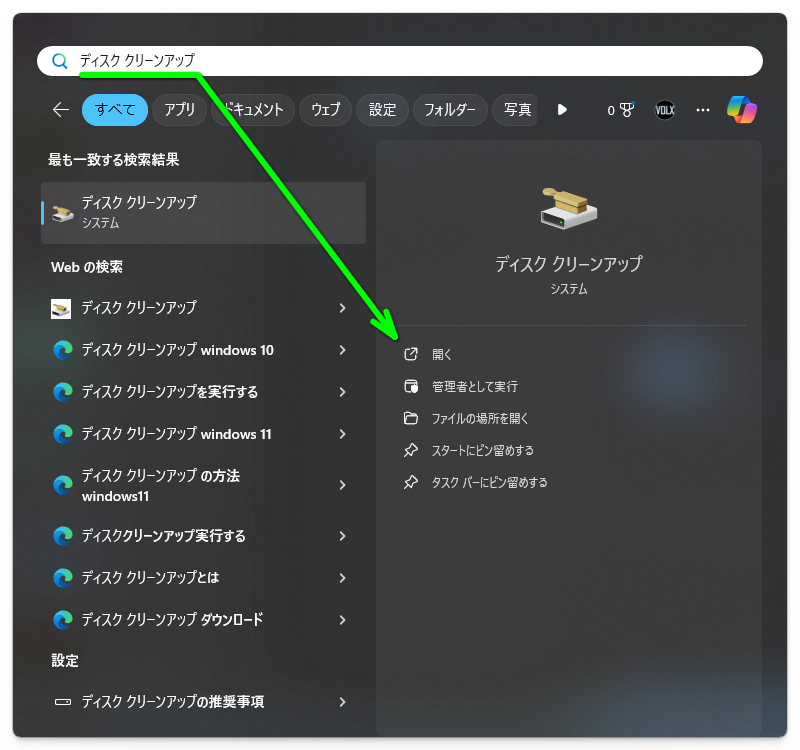Switch to the 写真 filter tab
Image resolution: width=800 pixels, height=750 pixels.
[x=515, y=110]
